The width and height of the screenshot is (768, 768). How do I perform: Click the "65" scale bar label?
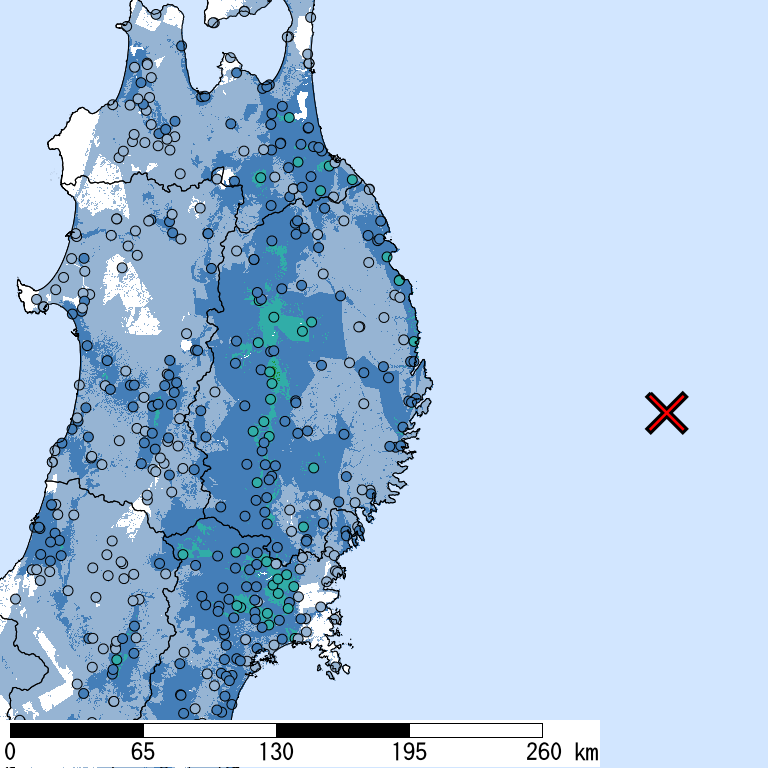click(x=143, y=752)
